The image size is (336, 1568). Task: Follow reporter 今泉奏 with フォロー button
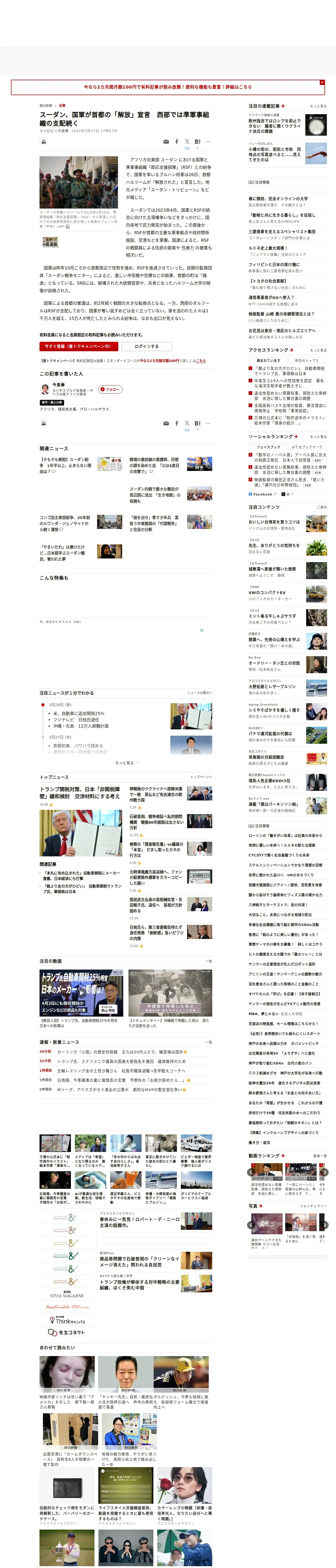tap(110, 390)
